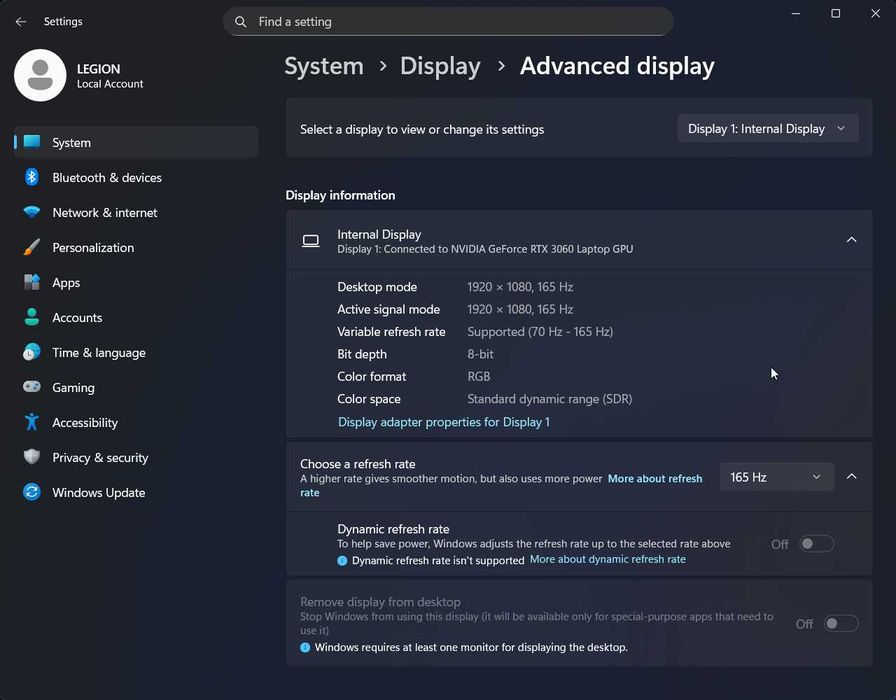Image resolution: width=896 pixels, height=700 pixels.
Task: Click the Windows Update refresh icon
Action: 32,492
